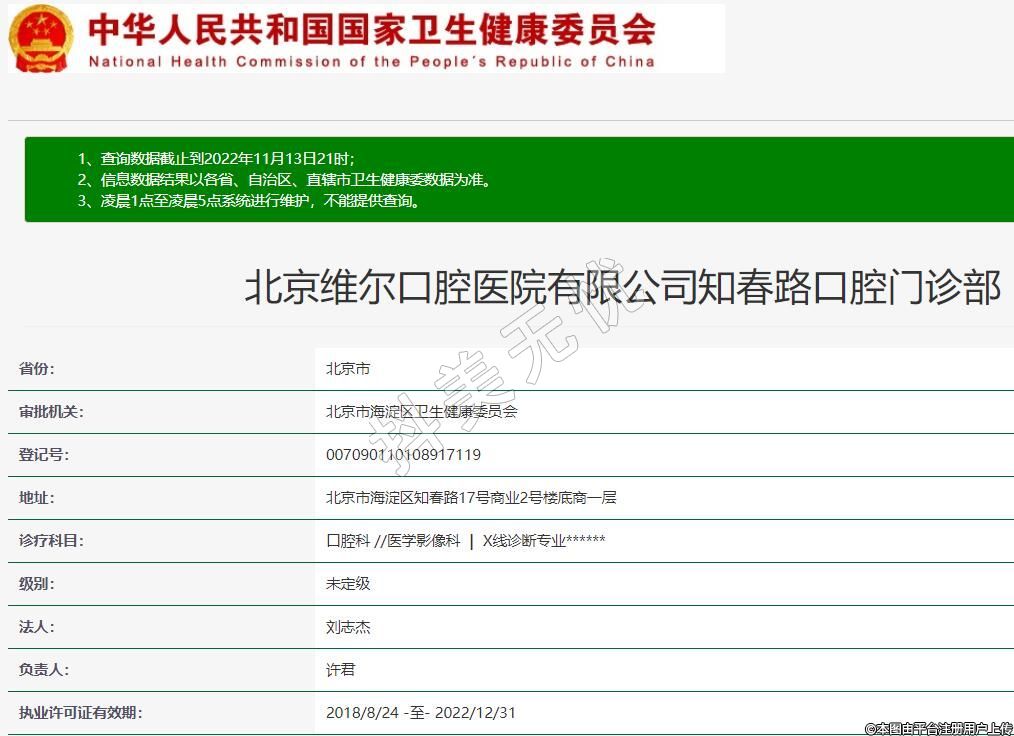This screenshot has width=1014, height=736.
Task: Click the uploader watermark text at bottom right
Action: pyautogui.click(x=938, y=729)
